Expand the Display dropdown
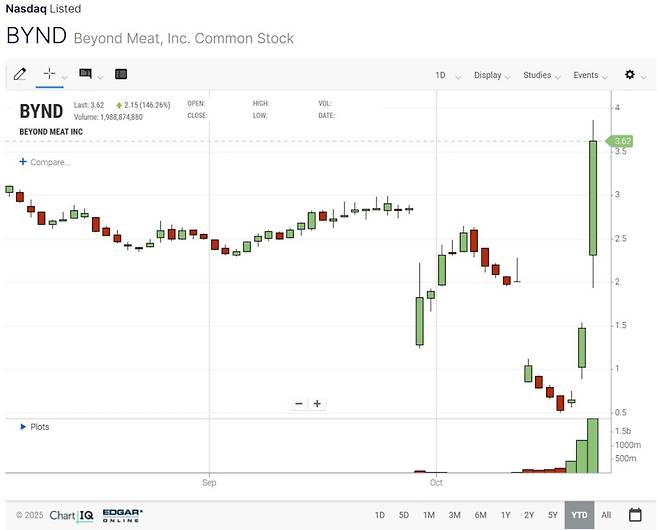 (492, 75)
